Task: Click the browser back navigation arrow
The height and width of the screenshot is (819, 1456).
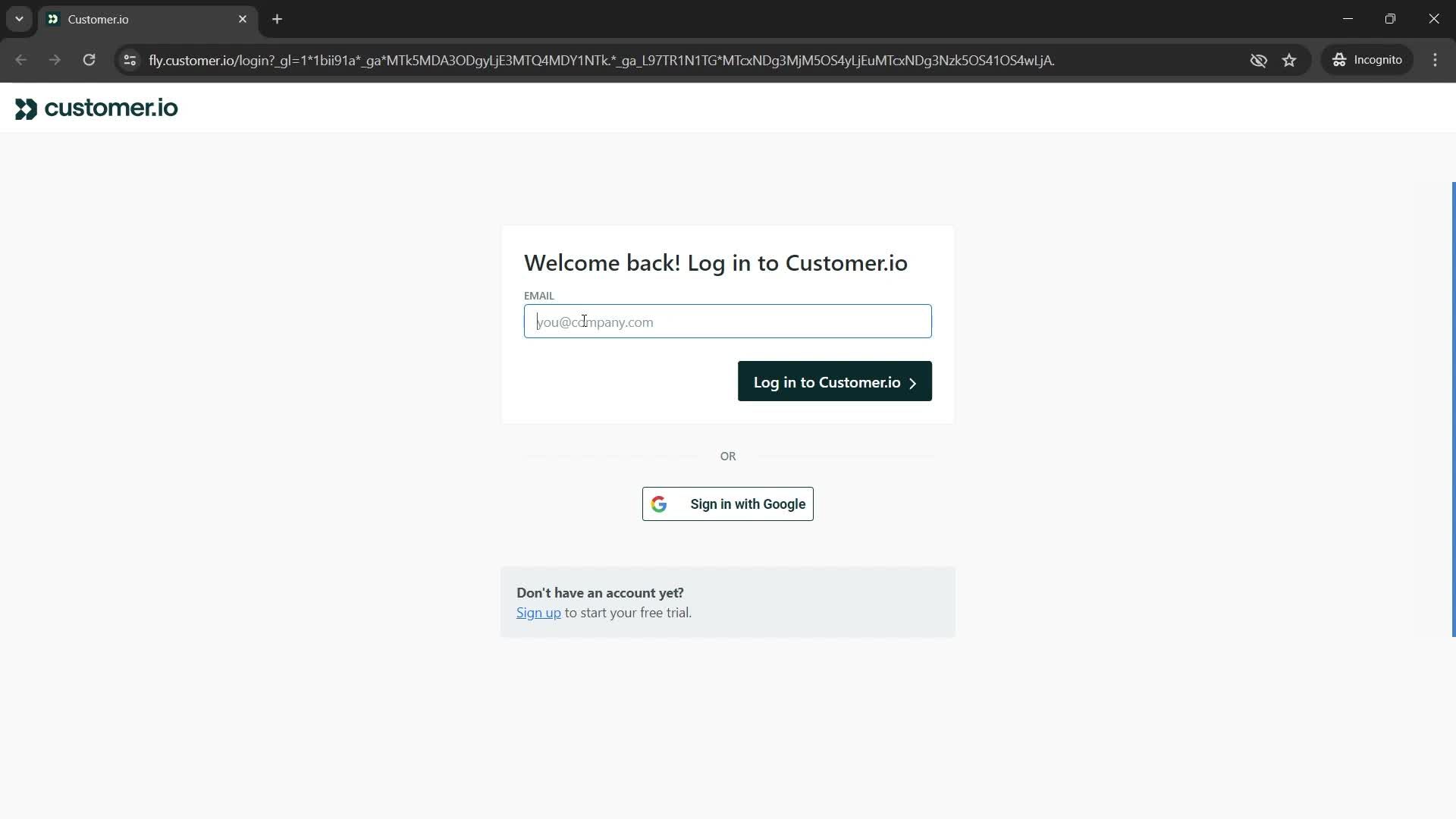Action: coord(21,60)
